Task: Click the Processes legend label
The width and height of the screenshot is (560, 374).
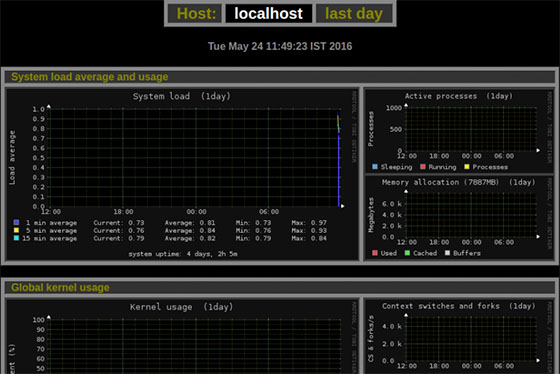Action: 490,167
